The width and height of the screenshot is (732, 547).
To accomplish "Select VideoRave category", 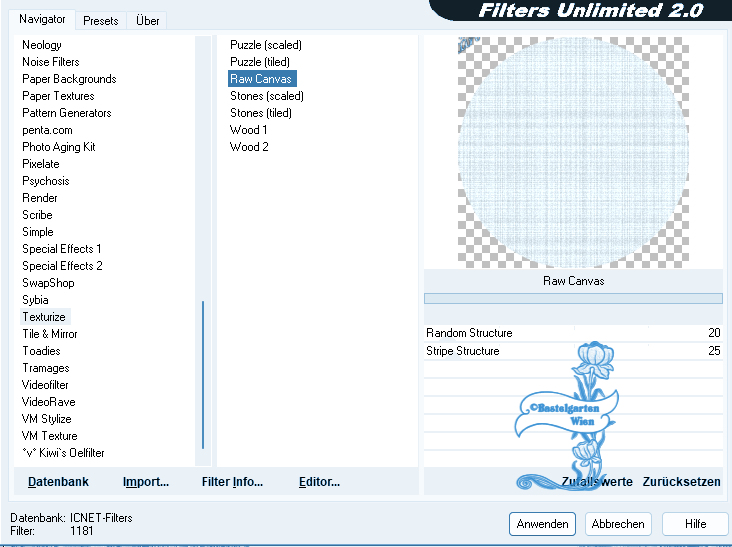I will tap(48, 402).
